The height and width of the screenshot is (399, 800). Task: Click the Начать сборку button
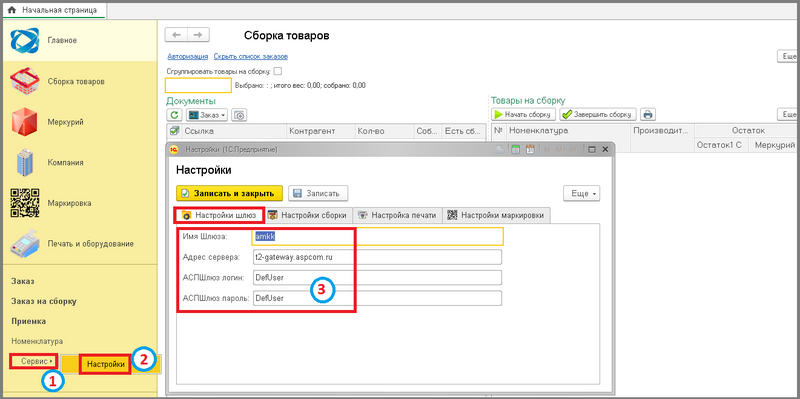(x=523, y=114)
